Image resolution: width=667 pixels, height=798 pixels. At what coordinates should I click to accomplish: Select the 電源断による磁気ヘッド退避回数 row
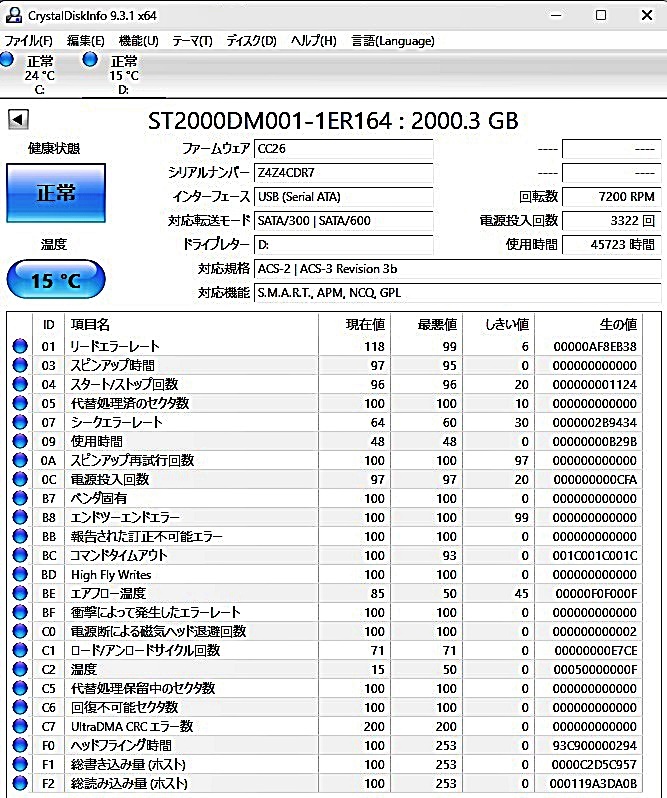click(326, 631)
